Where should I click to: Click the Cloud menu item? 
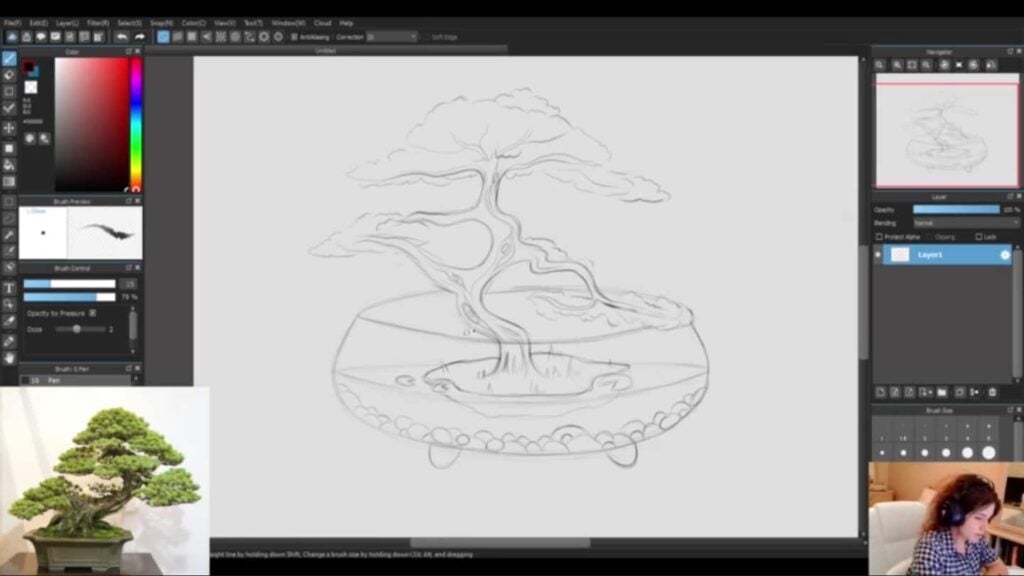322,22
